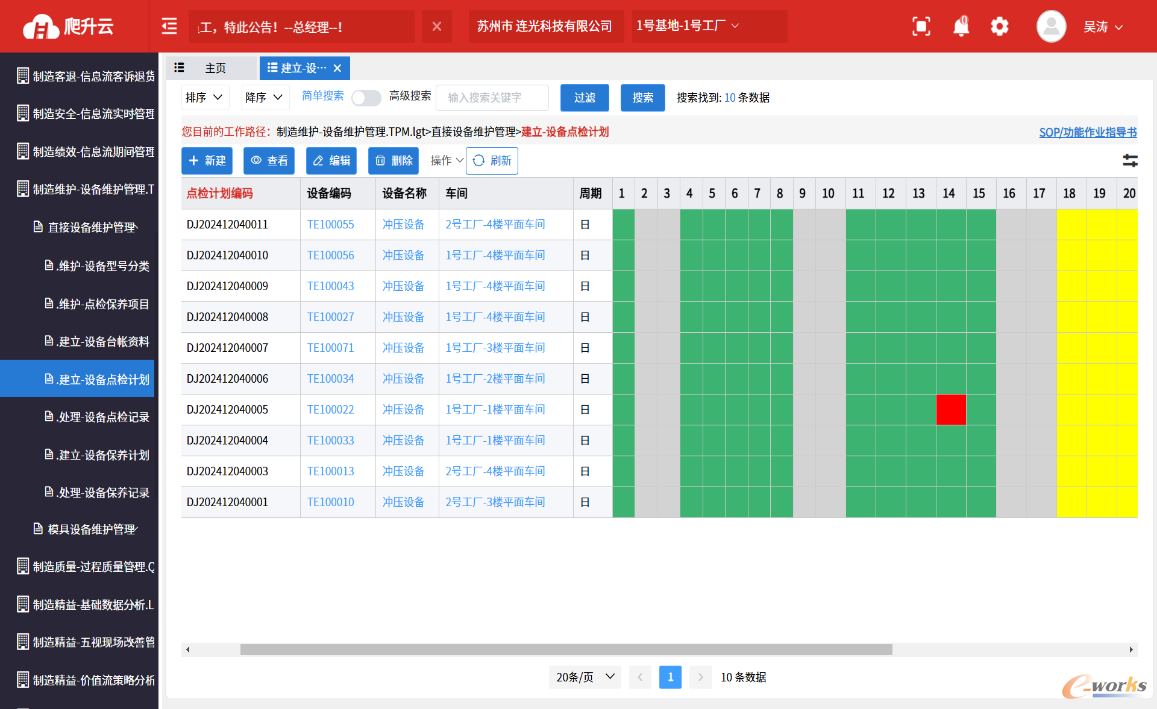Click the search keyword input field
1157x709 pixels.
coord(492,98)
